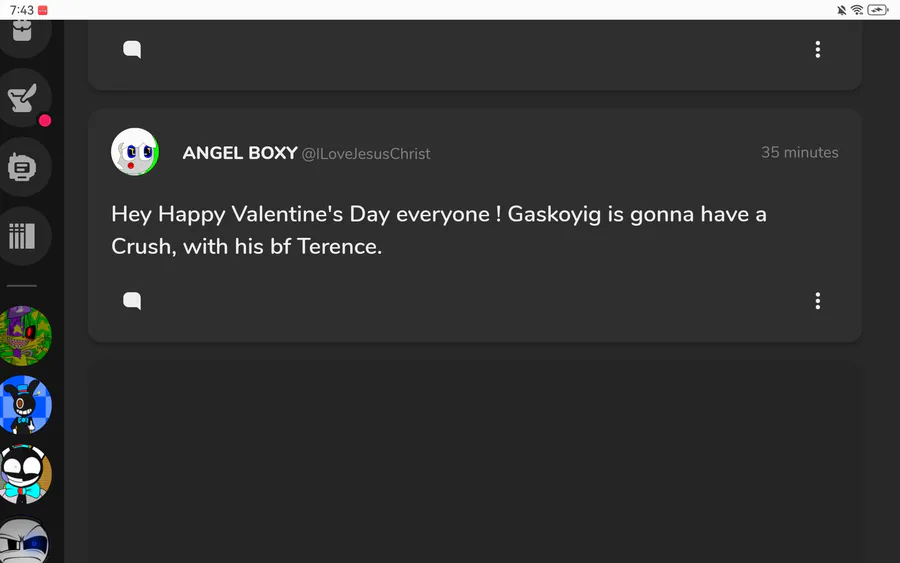Open three-dot menu on ANGEL BOXY's post
The width and height of the screenshot is (900, 563).
[818, 300]
